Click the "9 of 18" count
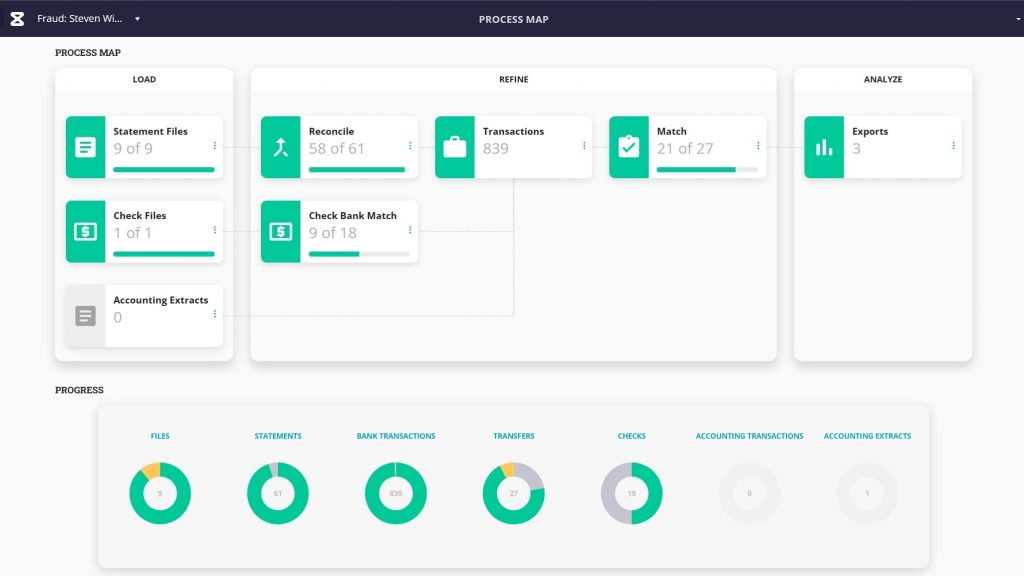Image resolution: width=1024 pixels, height=576 pixels. pyautogui.click(x=332, y=233)
